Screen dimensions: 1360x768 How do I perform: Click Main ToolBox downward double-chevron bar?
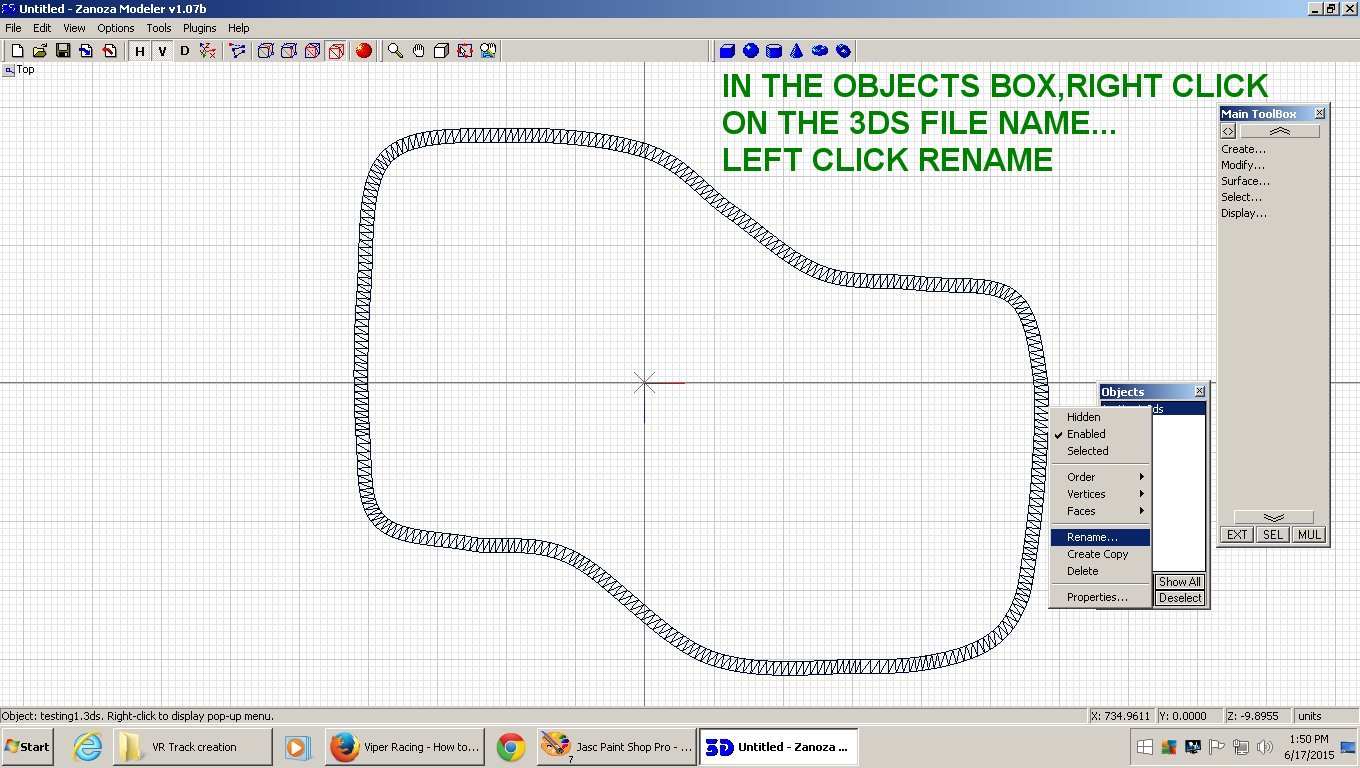tap(1273, 517)
